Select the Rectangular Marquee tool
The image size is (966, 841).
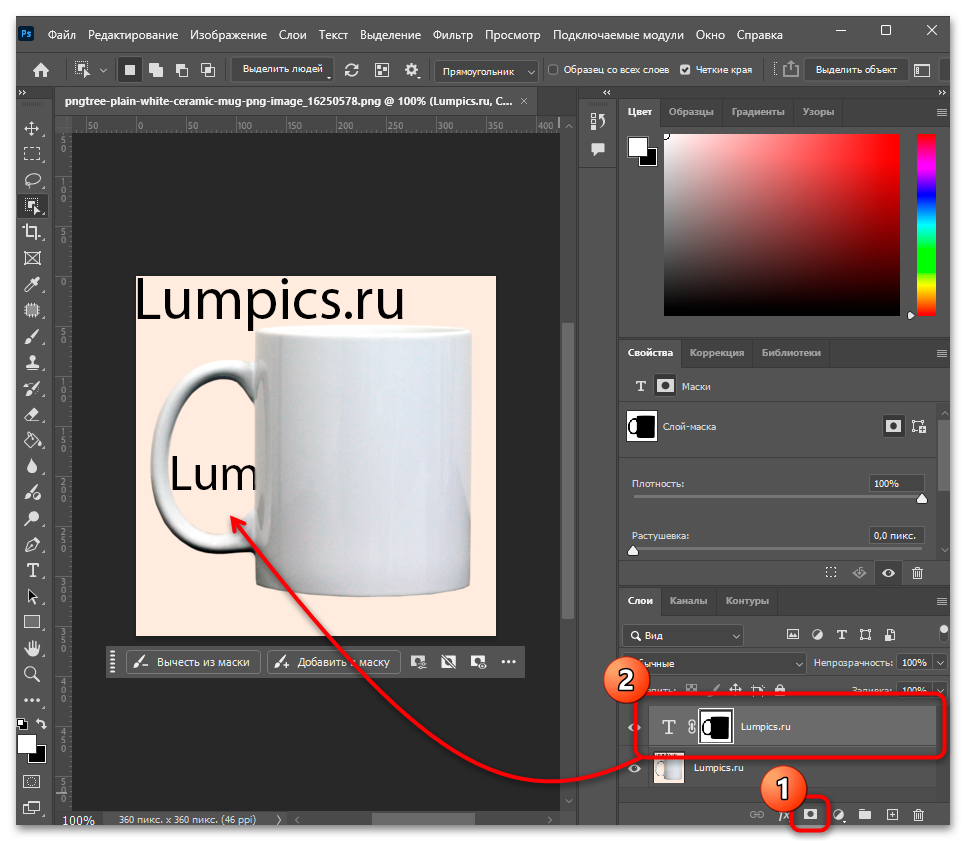[32, 154]
